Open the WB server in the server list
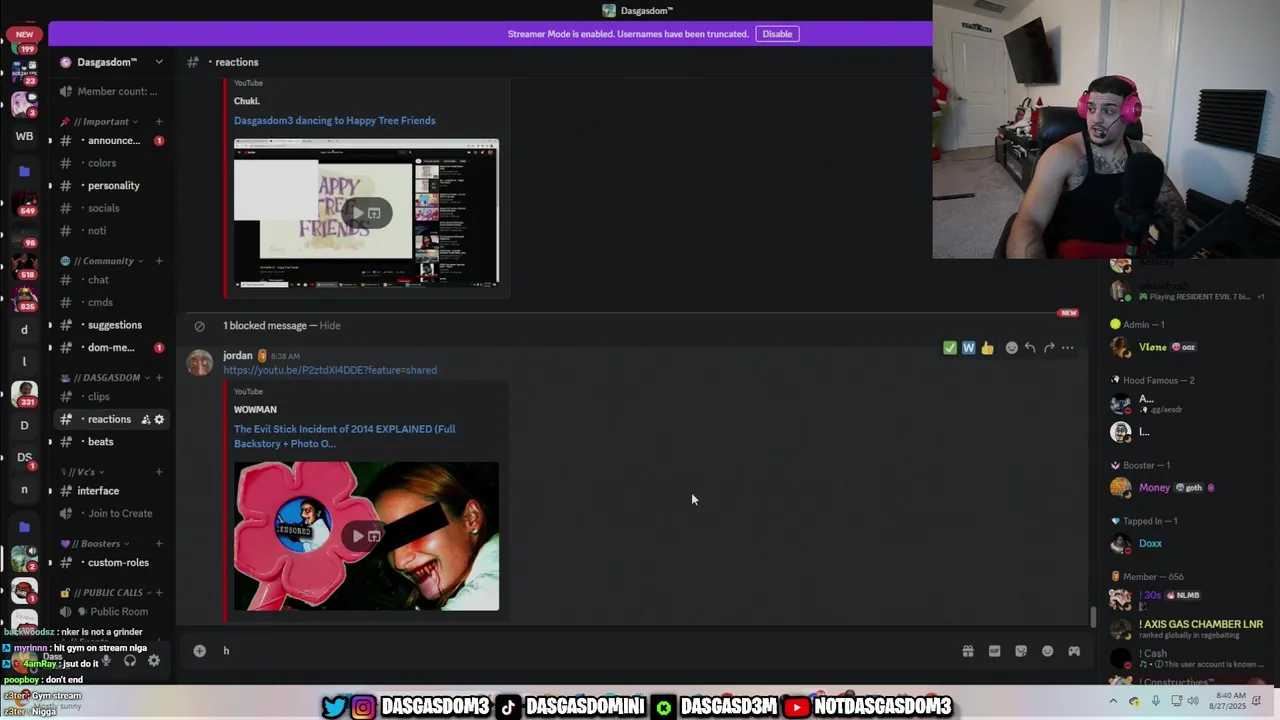 (x=24, y=136)
